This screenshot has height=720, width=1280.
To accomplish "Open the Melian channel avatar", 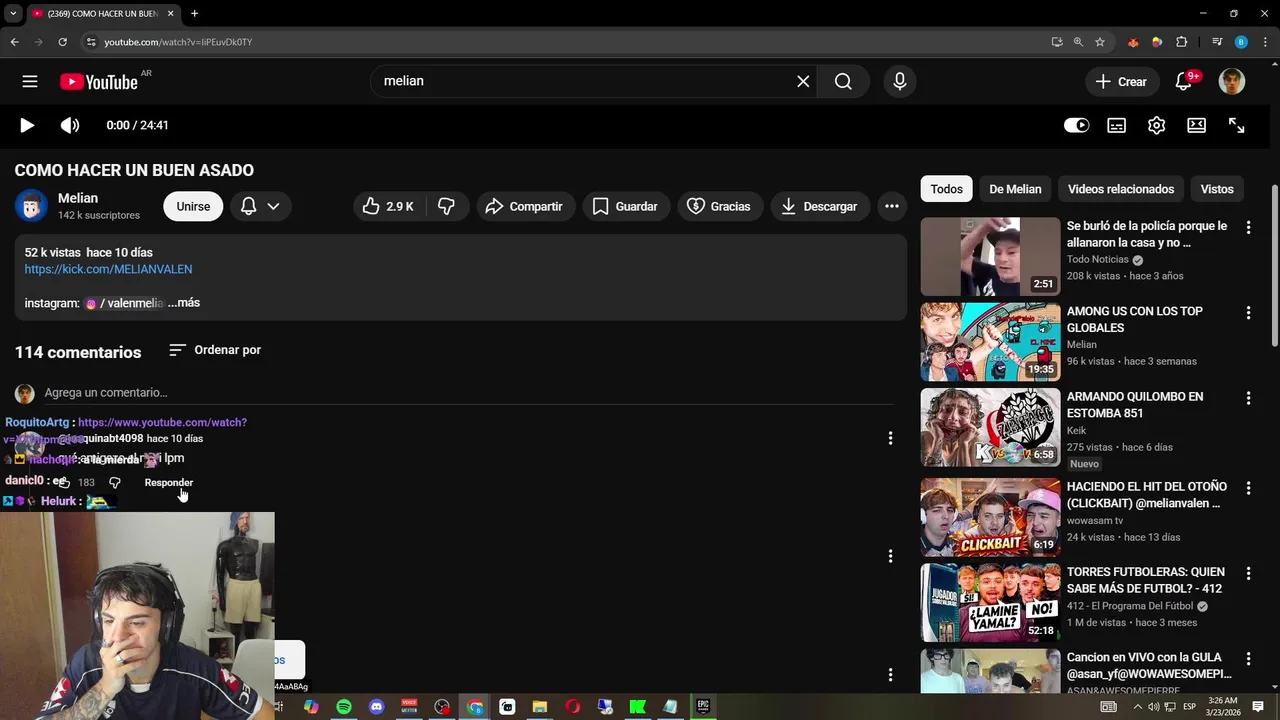I will (x=31, y=205).
